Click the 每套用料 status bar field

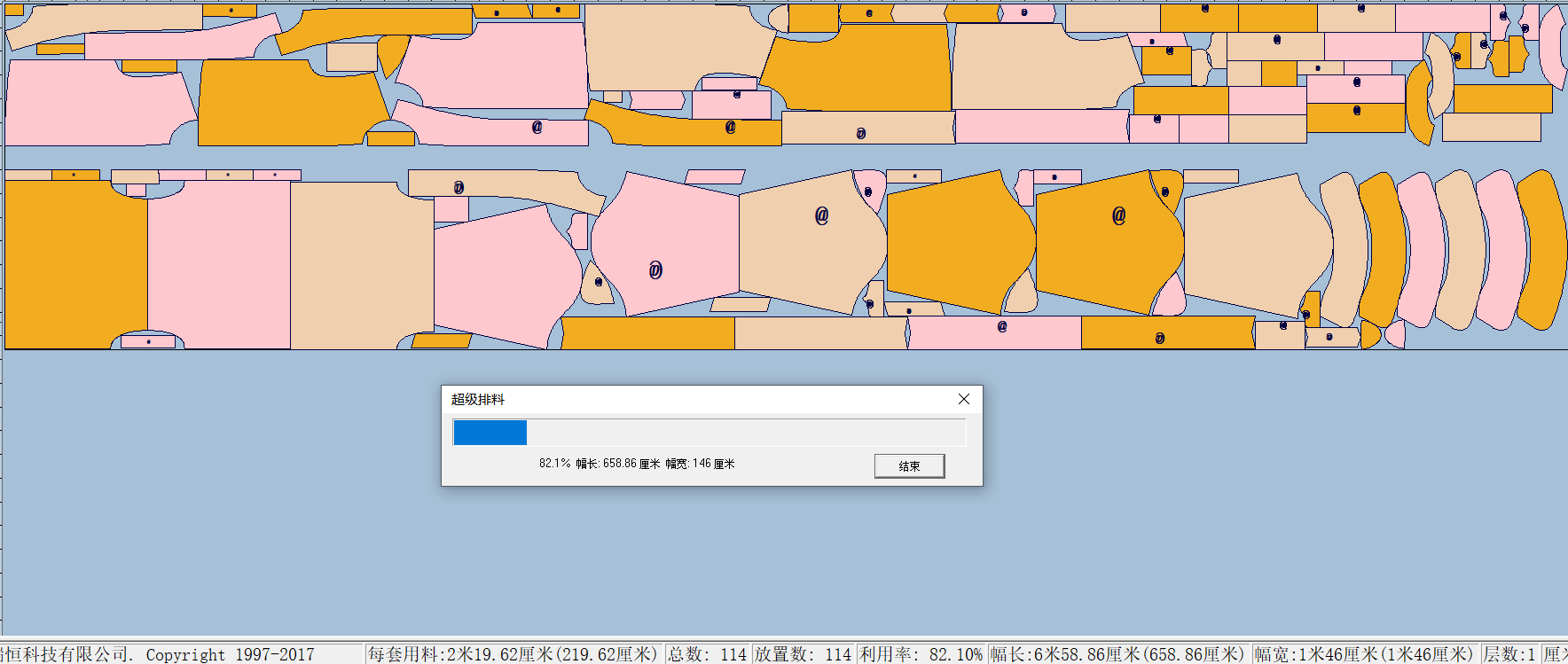tap(513, 654)
